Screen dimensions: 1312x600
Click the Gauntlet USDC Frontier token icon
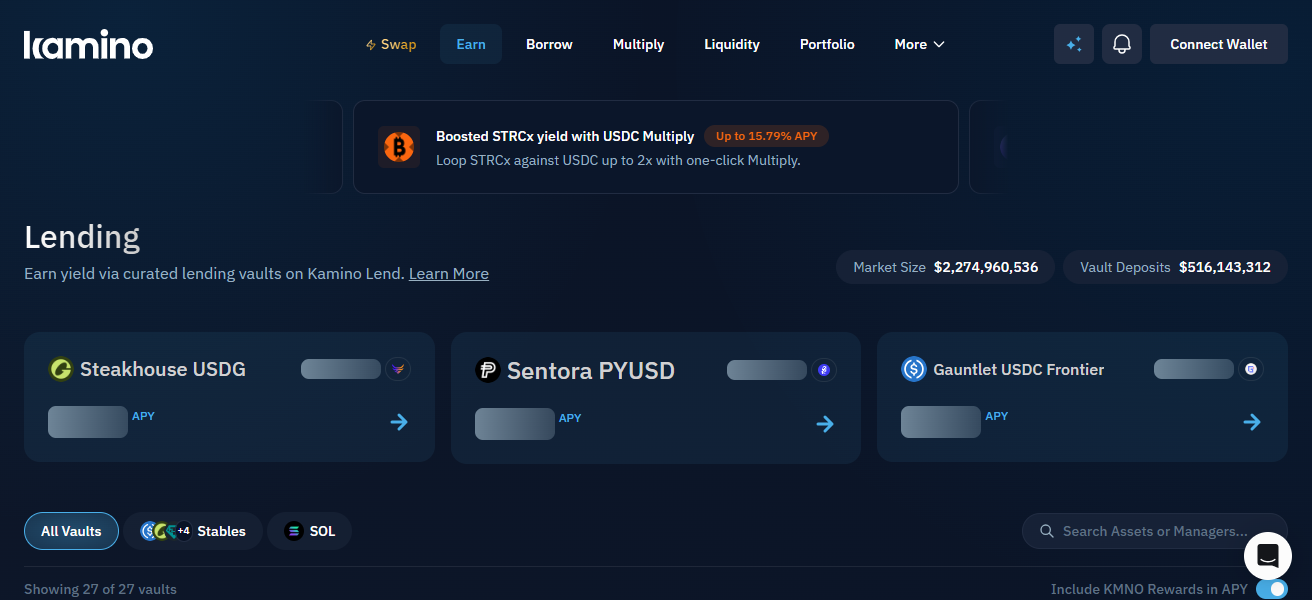[x=914, y=369]
